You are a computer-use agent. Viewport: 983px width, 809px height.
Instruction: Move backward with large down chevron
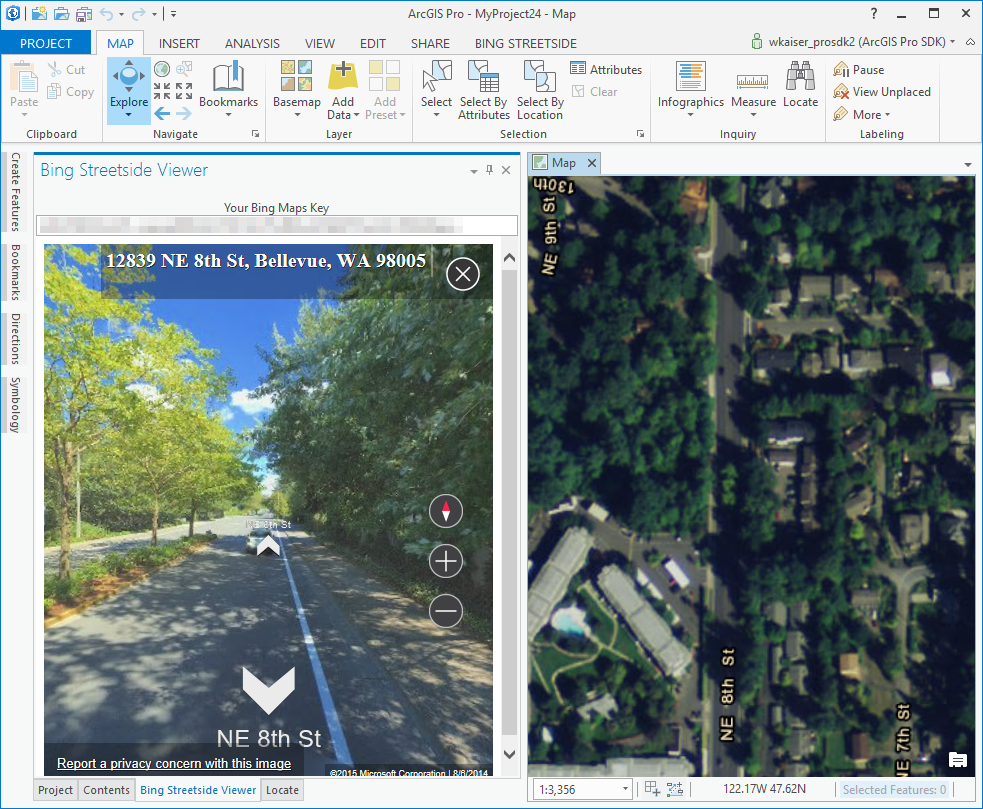tap(269, 690)
